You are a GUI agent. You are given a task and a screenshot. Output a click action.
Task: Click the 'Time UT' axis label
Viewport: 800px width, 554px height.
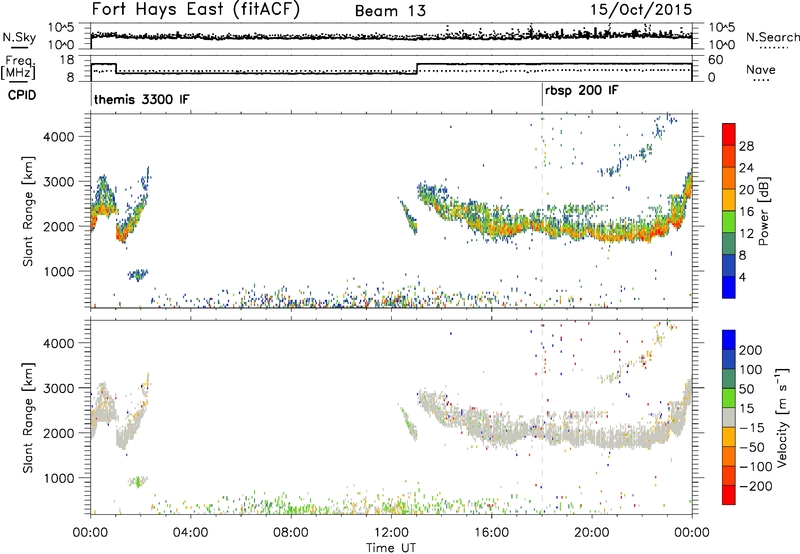[391, 548]
